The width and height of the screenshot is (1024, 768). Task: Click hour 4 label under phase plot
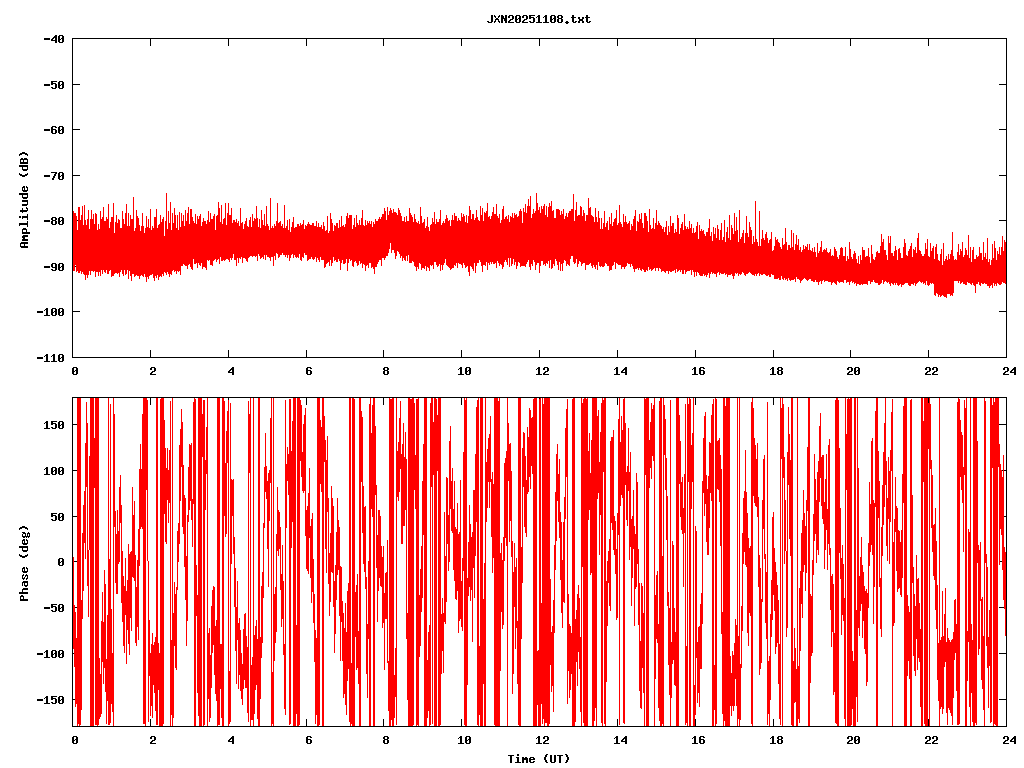(x=230, y=740)
